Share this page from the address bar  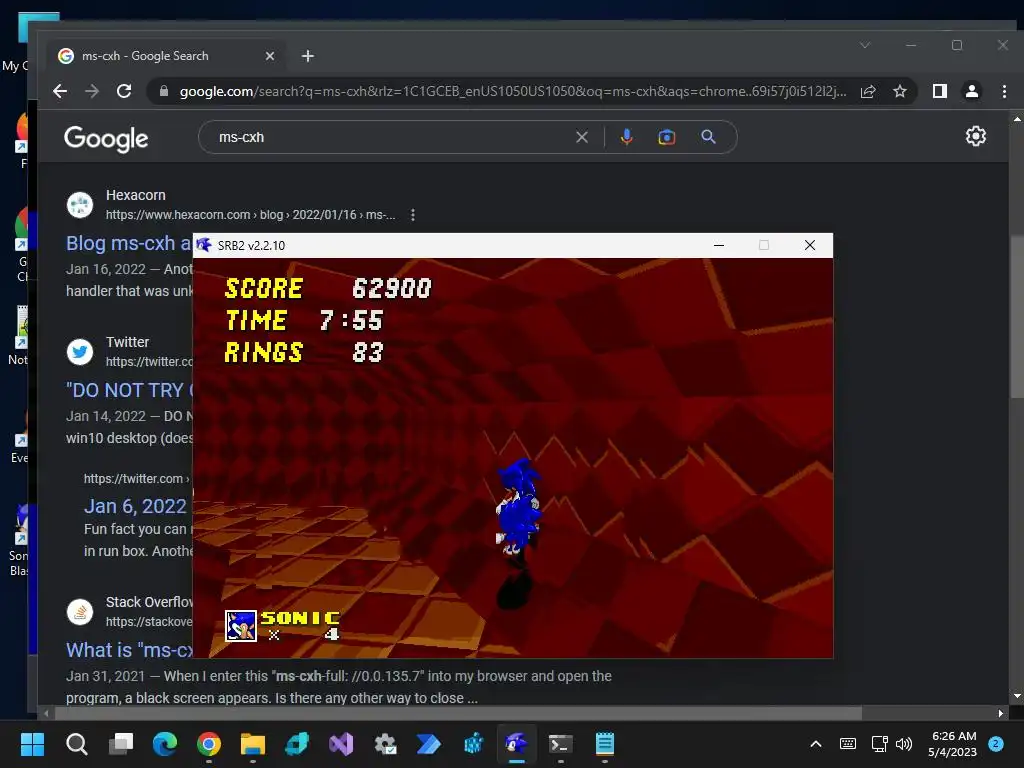click(868, 91)
